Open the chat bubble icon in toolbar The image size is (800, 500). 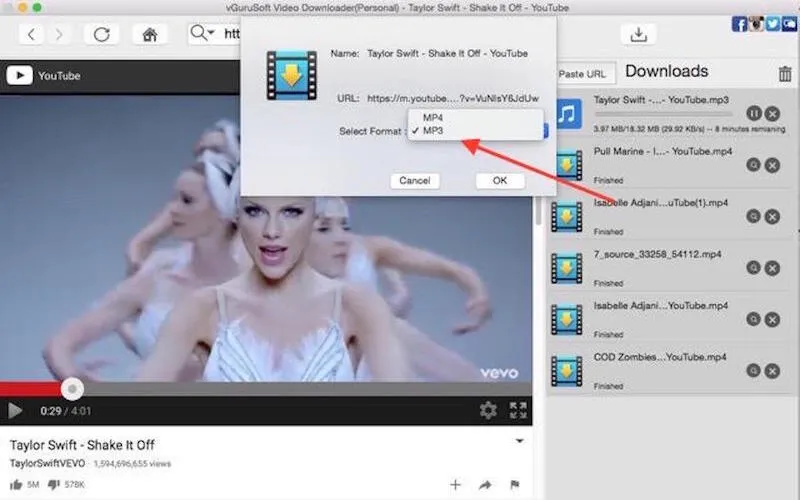(789, 23)
